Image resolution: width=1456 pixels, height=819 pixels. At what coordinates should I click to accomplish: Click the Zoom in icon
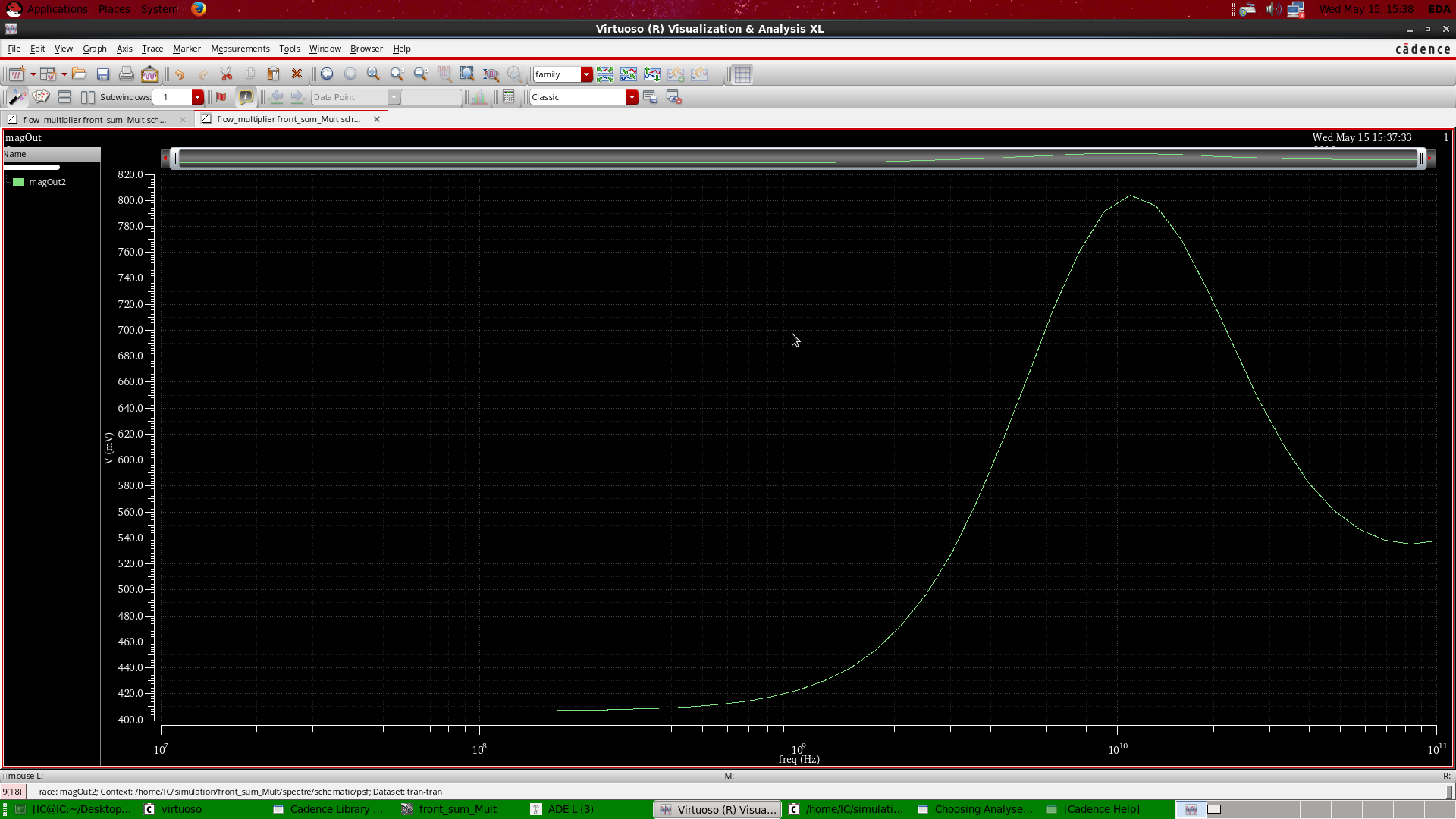pos(397,74)
